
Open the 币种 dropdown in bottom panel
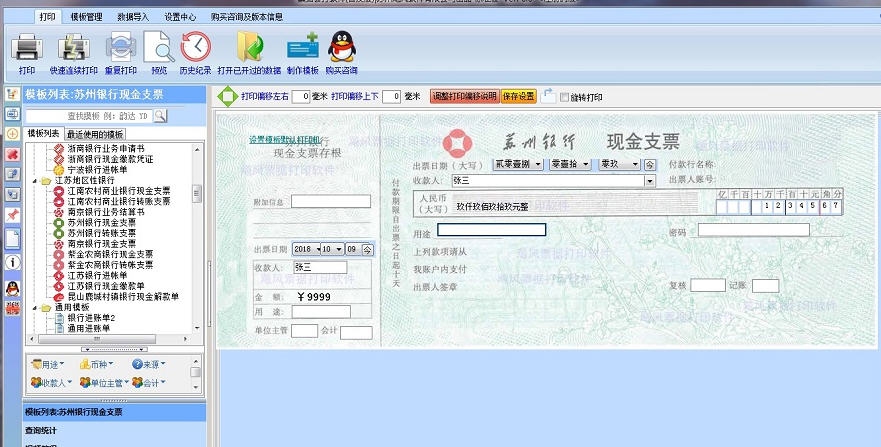pyautogui.click(x=97, y=365)
